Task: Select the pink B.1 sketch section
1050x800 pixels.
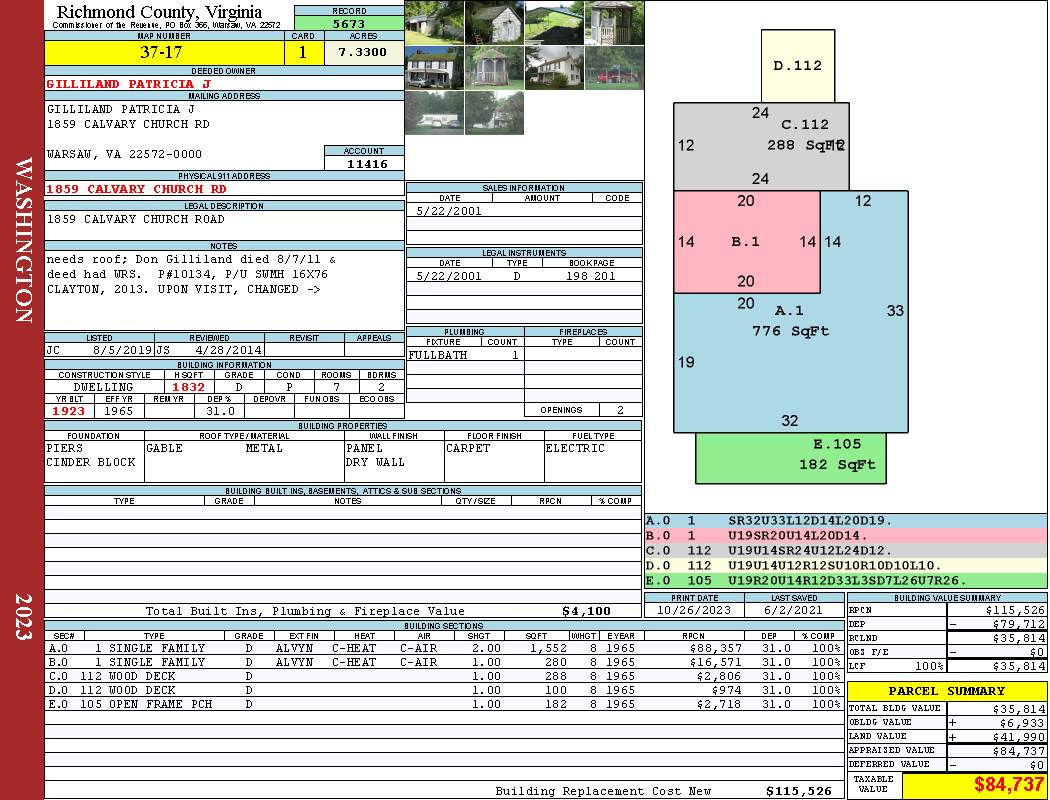Action: 747,242
